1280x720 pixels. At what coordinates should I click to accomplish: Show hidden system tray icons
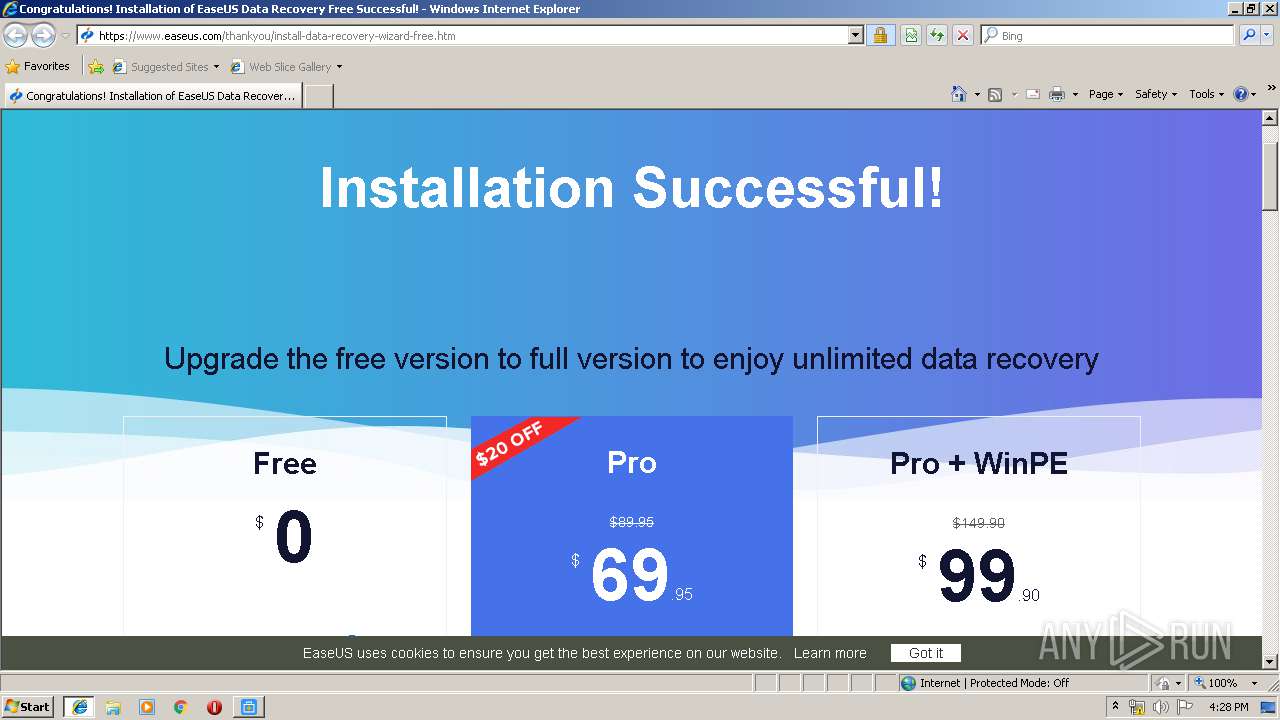(1116, 707)
